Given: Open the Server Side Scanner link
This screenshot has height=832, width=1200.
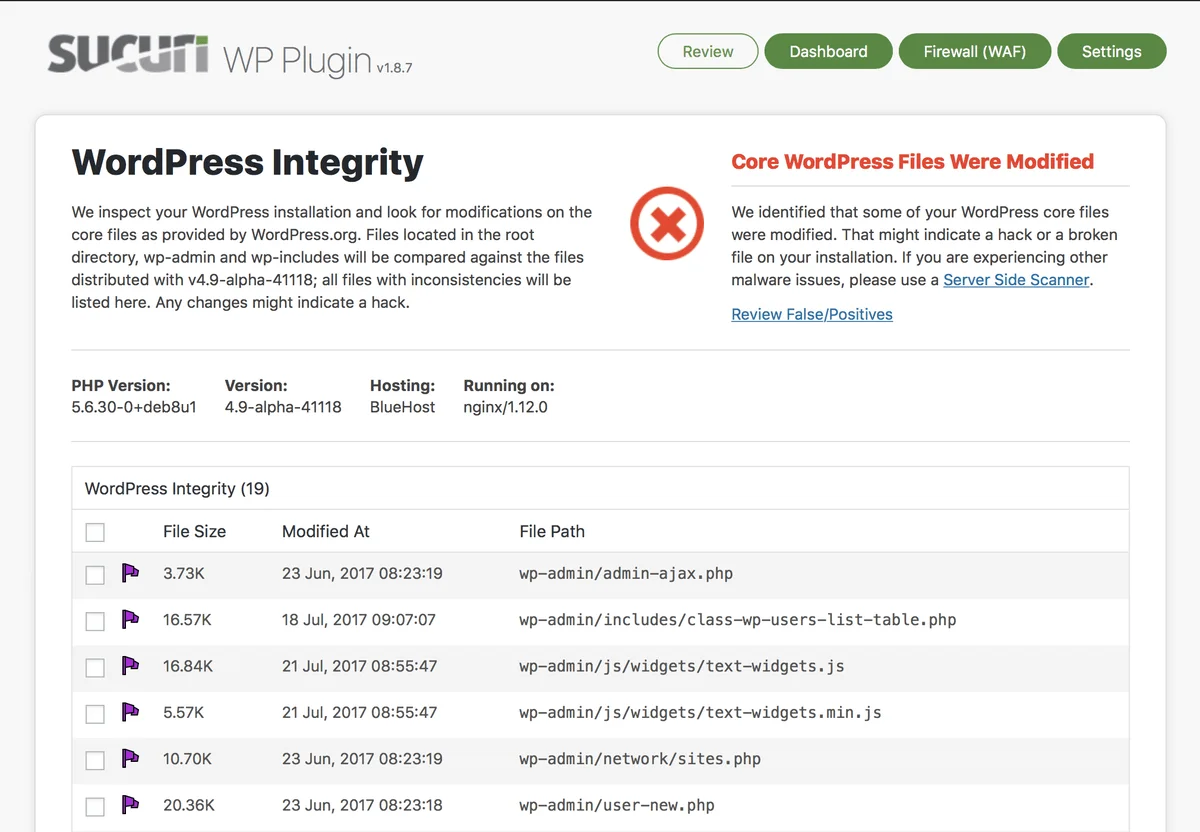Looking at the screenshot, I should 1015,280.
